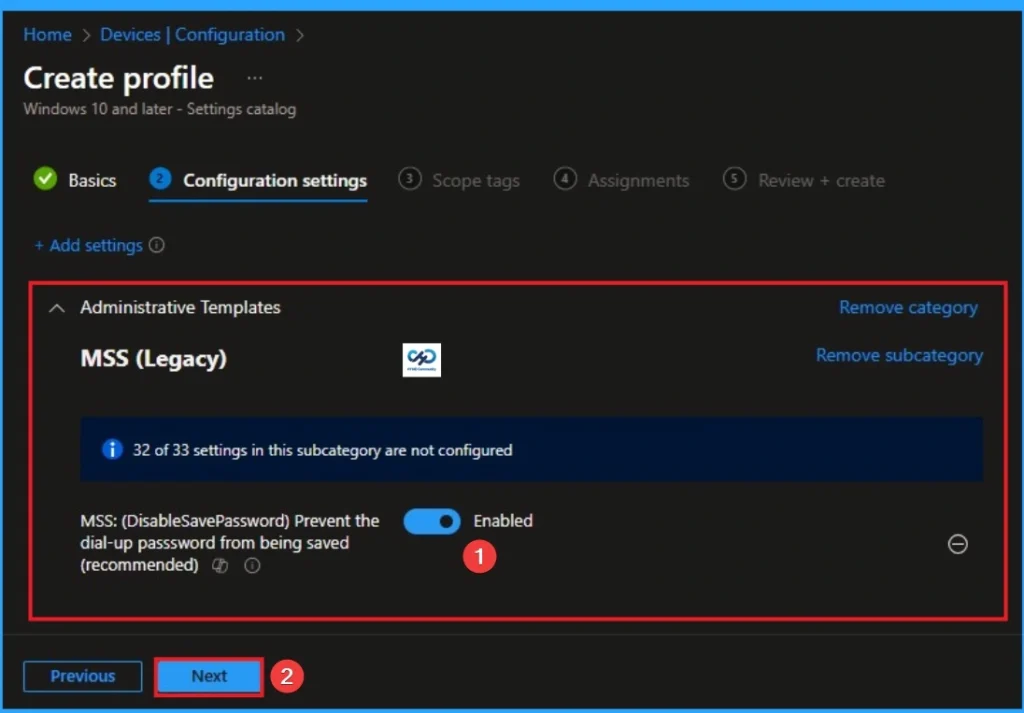Click the Previous button
This screenshot has width=1024, height=713.
click(x=82, y=676)
